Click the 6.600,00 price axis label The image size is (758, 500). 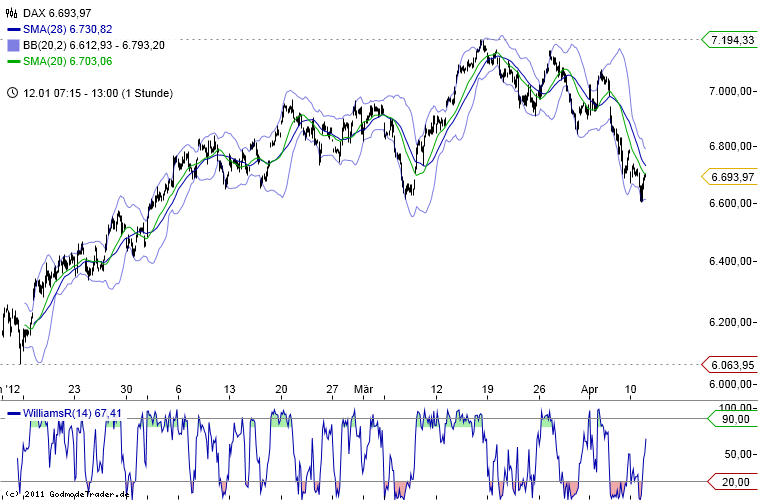[730, 203]
